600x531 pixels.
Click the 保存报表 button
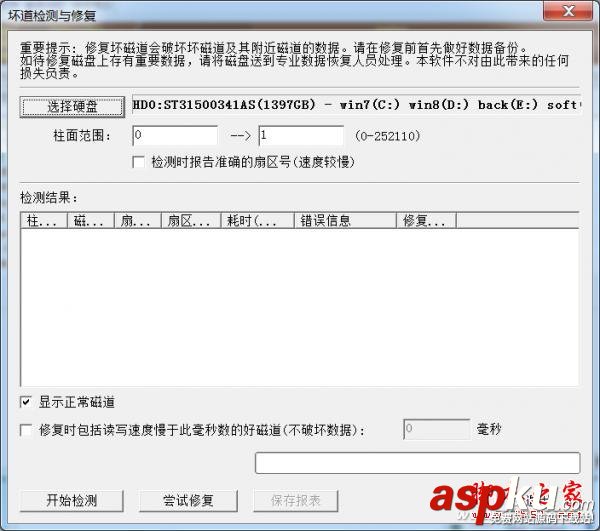[296, 500]
